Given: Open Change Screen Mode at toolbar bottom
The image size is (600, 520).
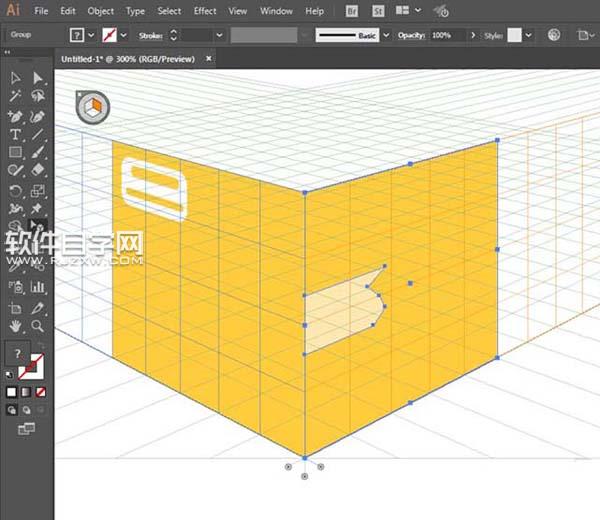Looking at the screenshot, I should (26, 429).
